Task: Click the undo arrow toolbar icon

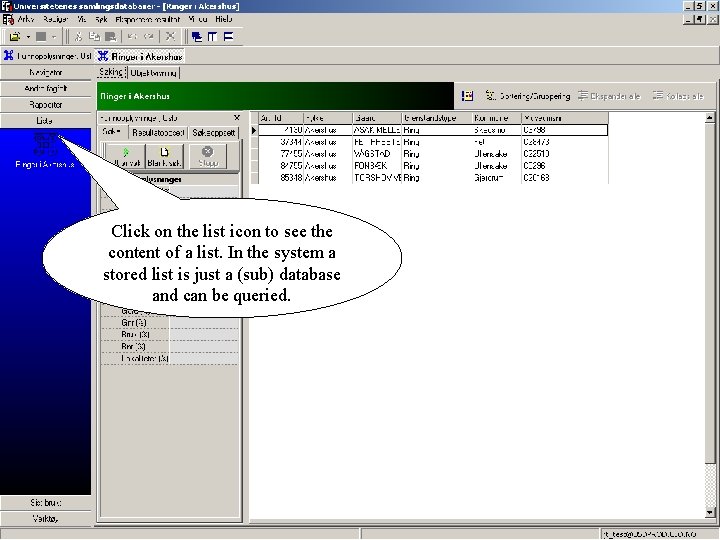Action: (133, 37)
